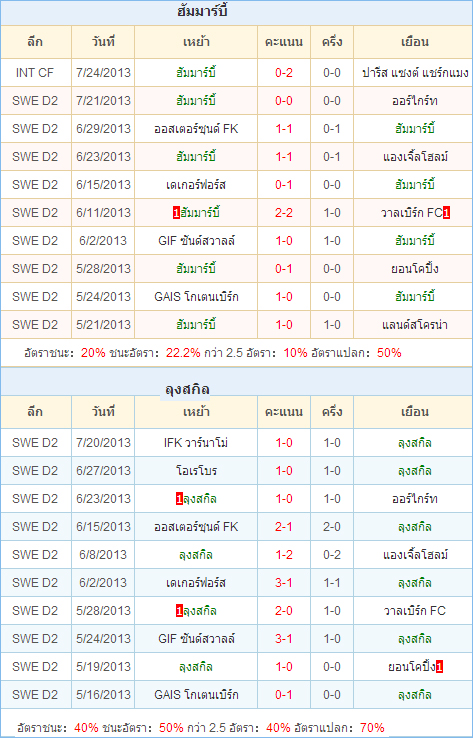Open แลนด์สโครน่า team name
473x738 pixels.
click(x=415, y=325)
